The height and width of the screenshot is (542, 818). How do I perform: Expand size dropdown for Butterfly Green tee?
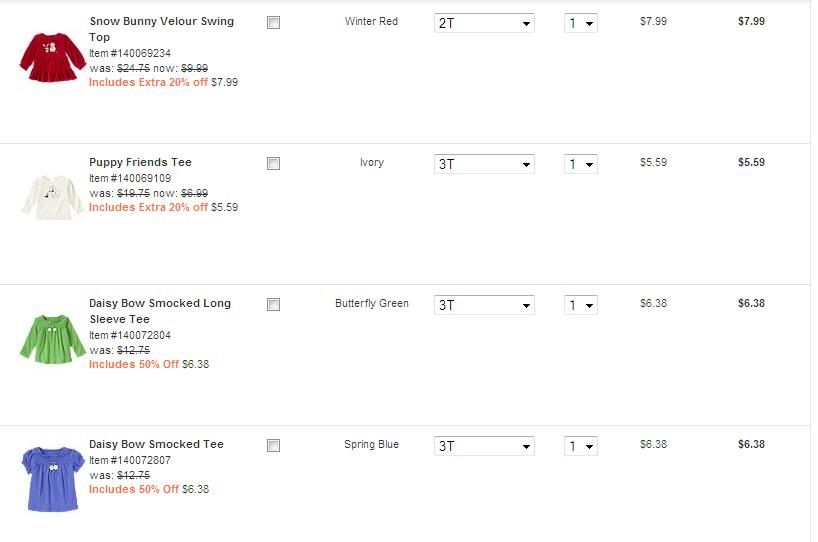click(x=484, y=305)
